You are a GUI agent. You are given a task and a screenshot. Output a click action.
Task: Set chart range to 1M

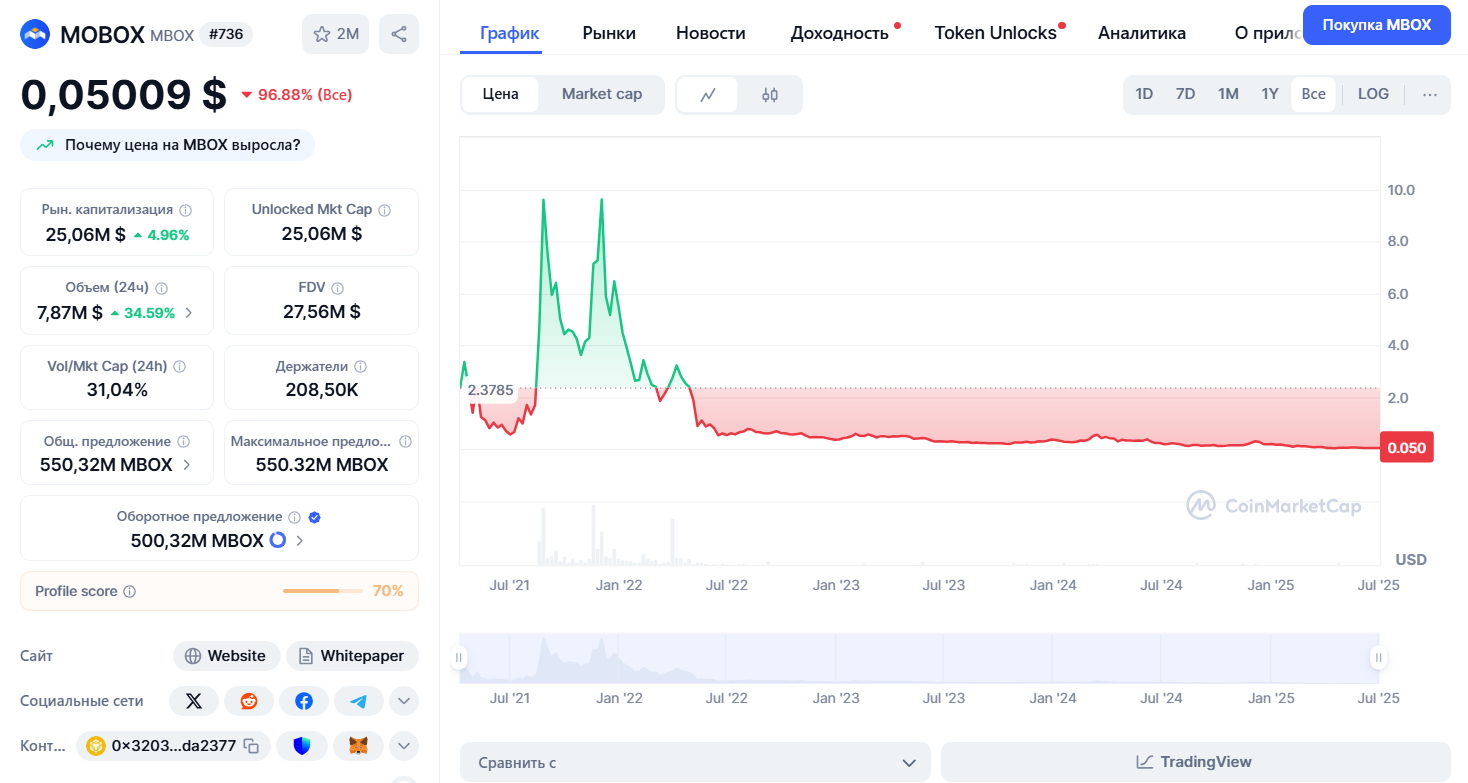1228,94
